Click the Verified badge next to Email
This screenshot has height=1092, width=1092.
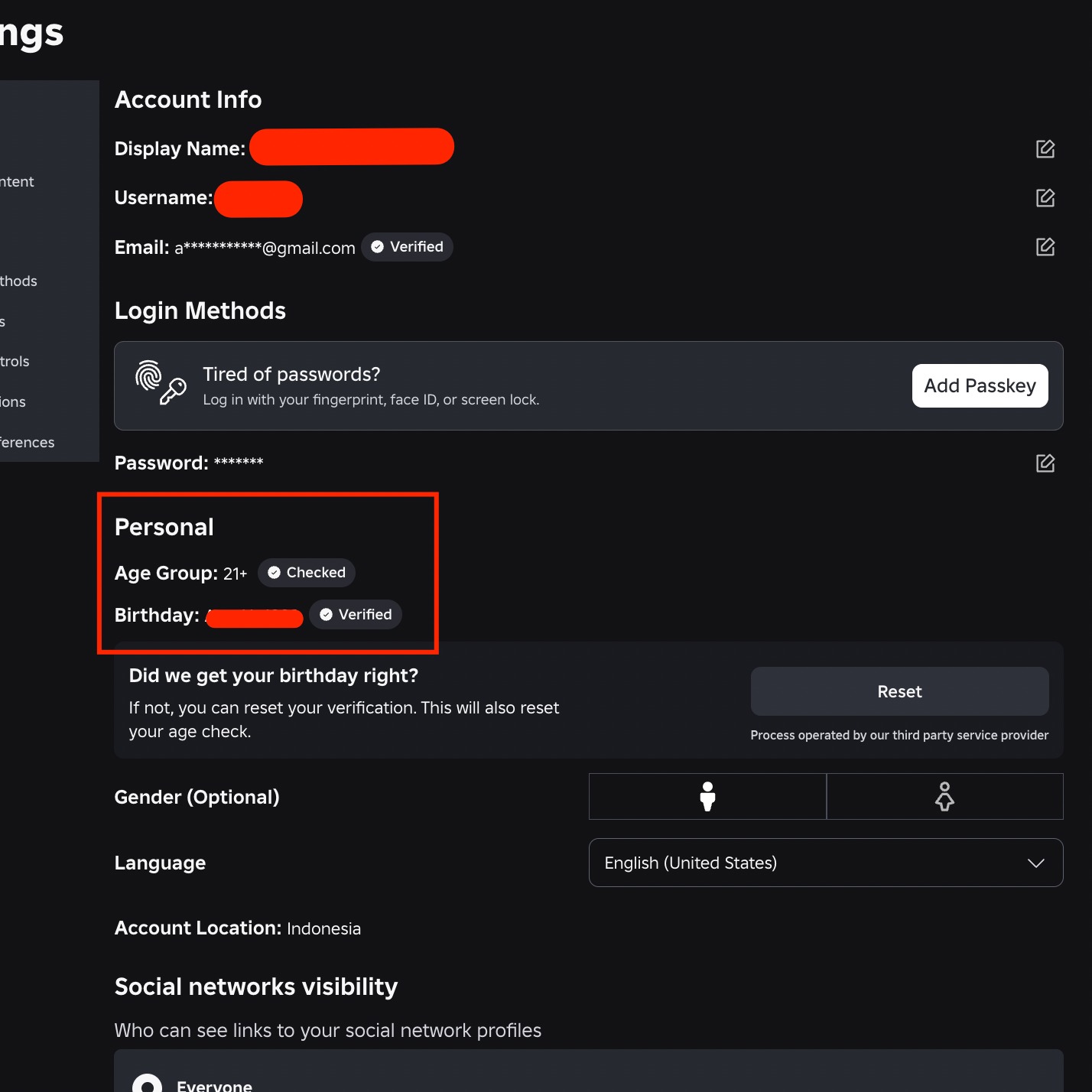coord(407,246)
